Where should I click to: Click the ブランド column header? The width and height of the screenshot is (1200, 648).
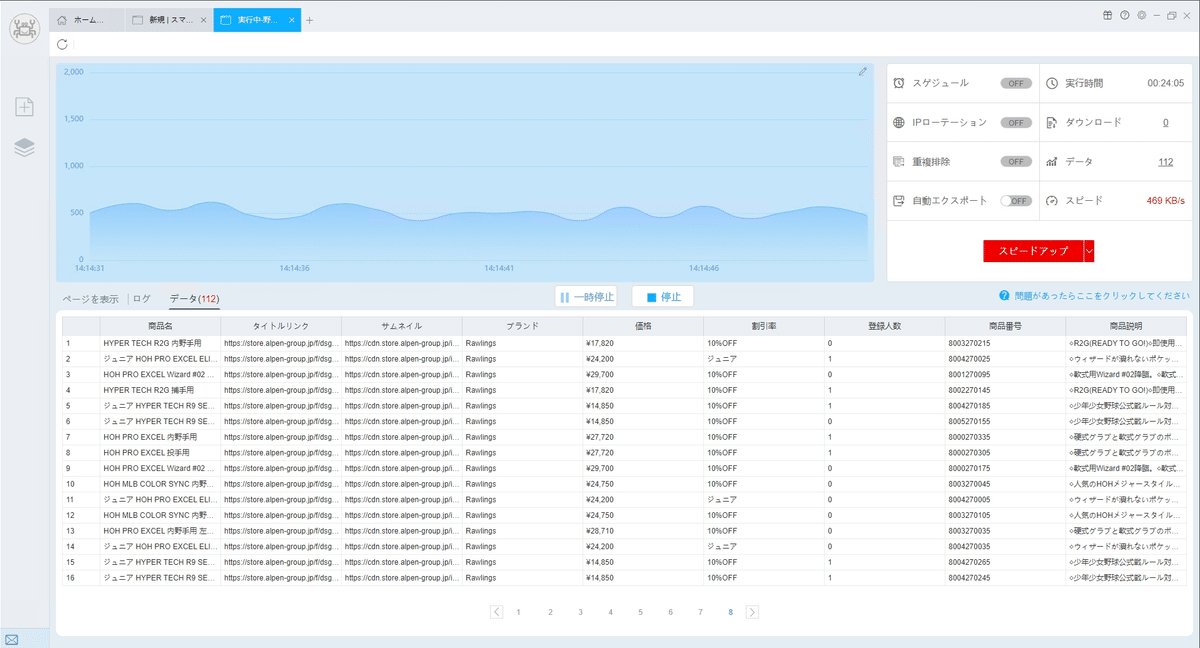[522, 326]
